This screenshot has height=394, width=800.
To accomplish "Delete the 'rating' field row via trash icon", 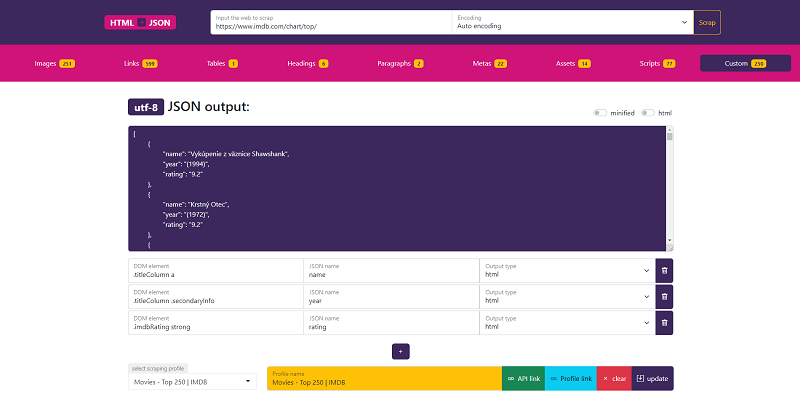I will coord(664,323).
